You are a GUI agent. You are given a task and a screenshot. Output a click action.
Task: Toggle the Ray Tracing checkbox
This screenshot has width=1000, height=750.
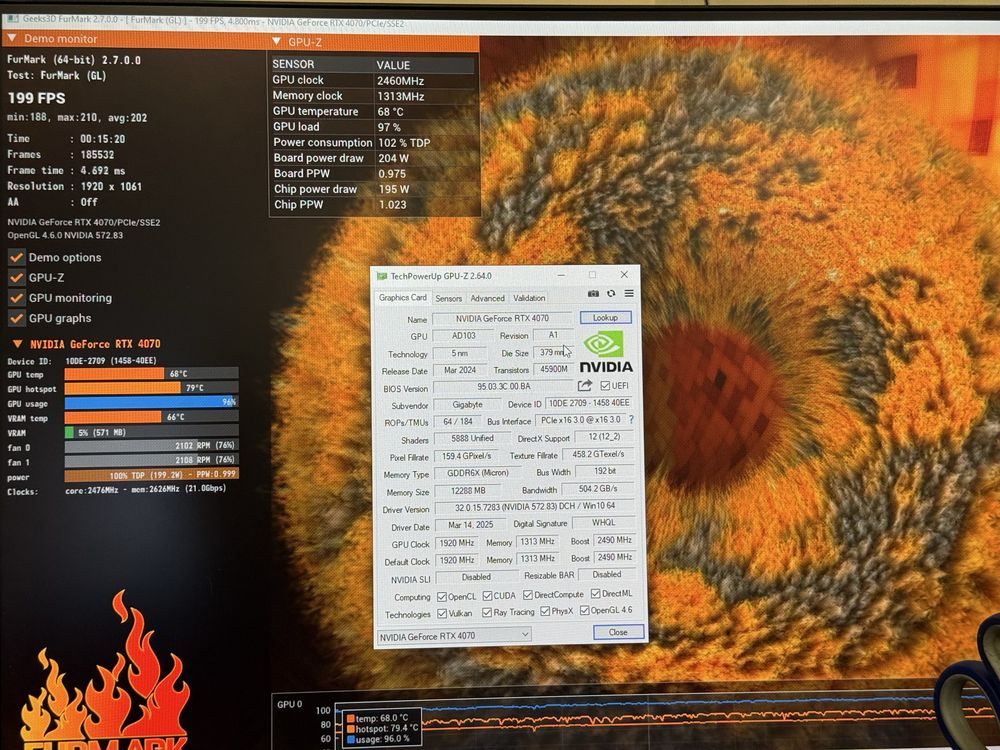[x=487, y=612]
